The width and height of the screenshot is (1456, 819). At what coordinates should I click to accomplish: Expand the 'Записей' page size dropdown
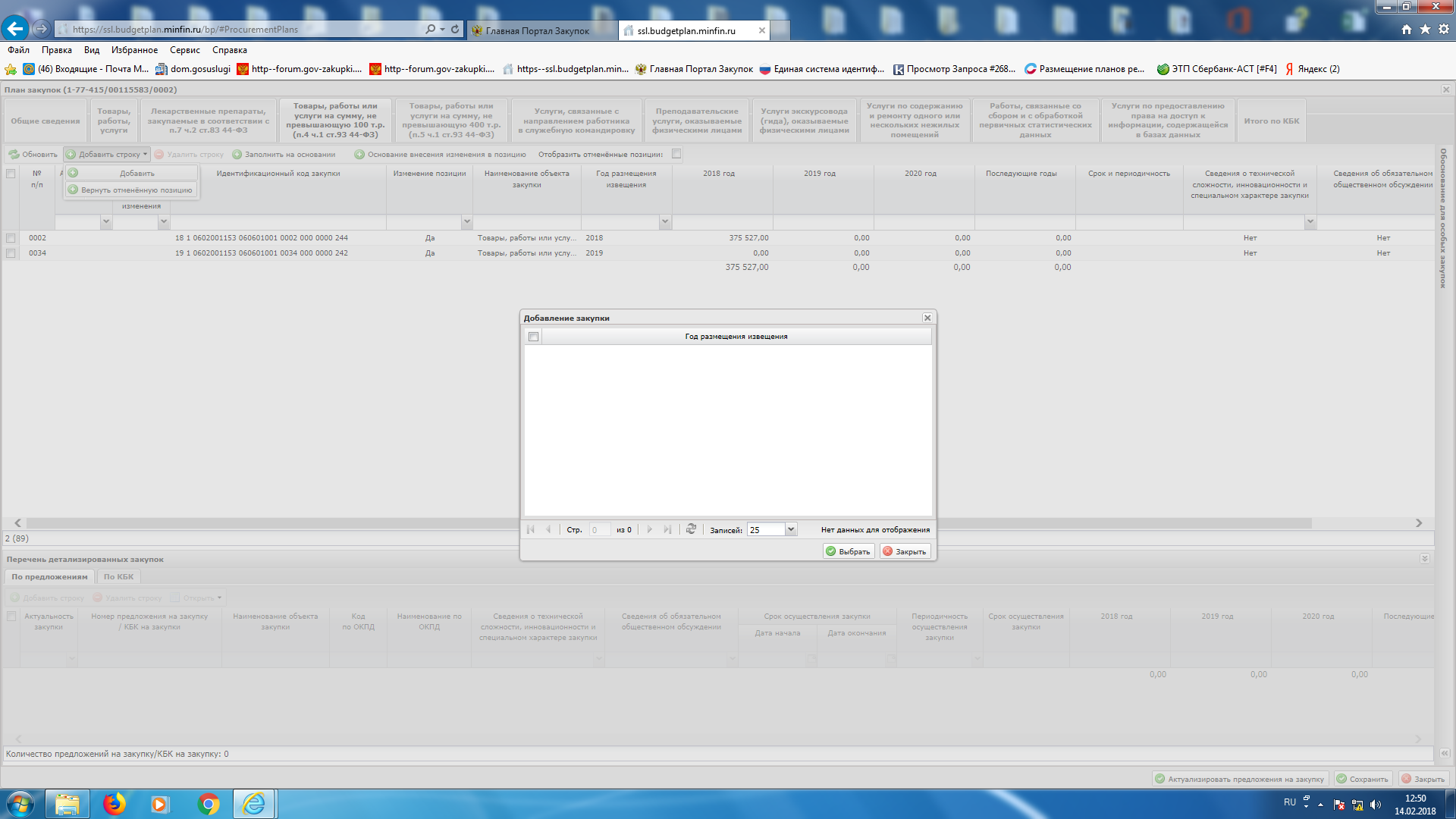tap(791, 529)
